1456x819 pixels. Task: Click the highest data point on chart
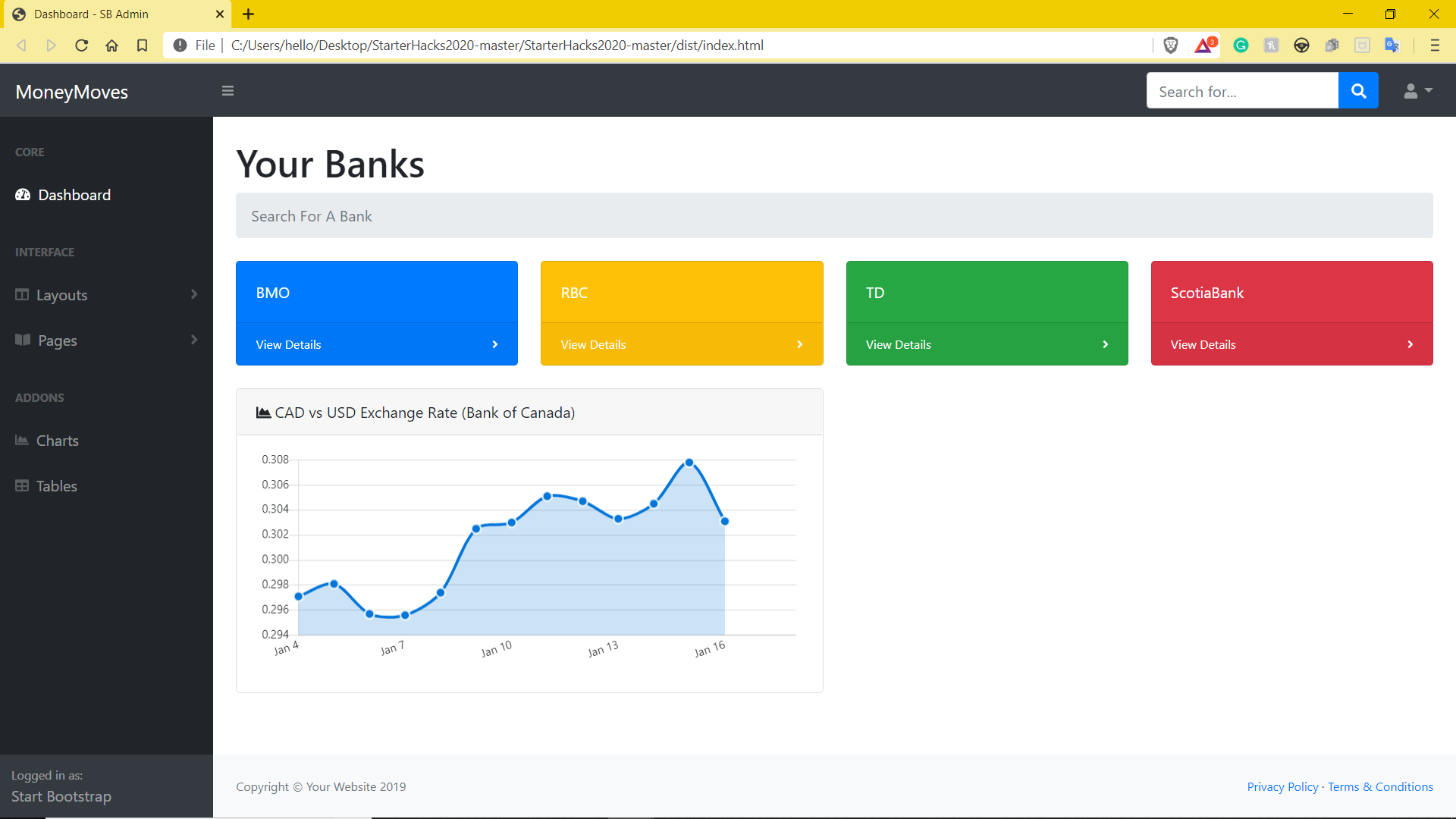[689, 463]
